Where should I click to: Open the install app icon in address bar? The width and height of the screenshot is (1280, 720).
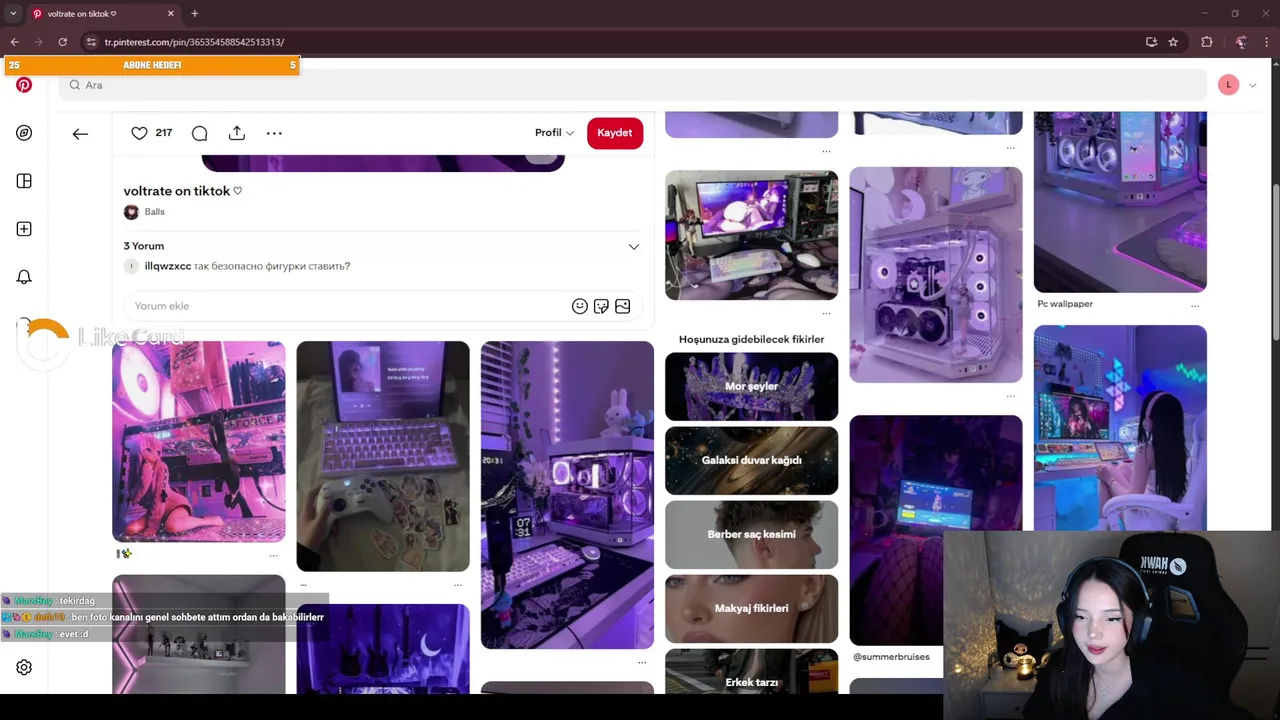pos(1151,42)
